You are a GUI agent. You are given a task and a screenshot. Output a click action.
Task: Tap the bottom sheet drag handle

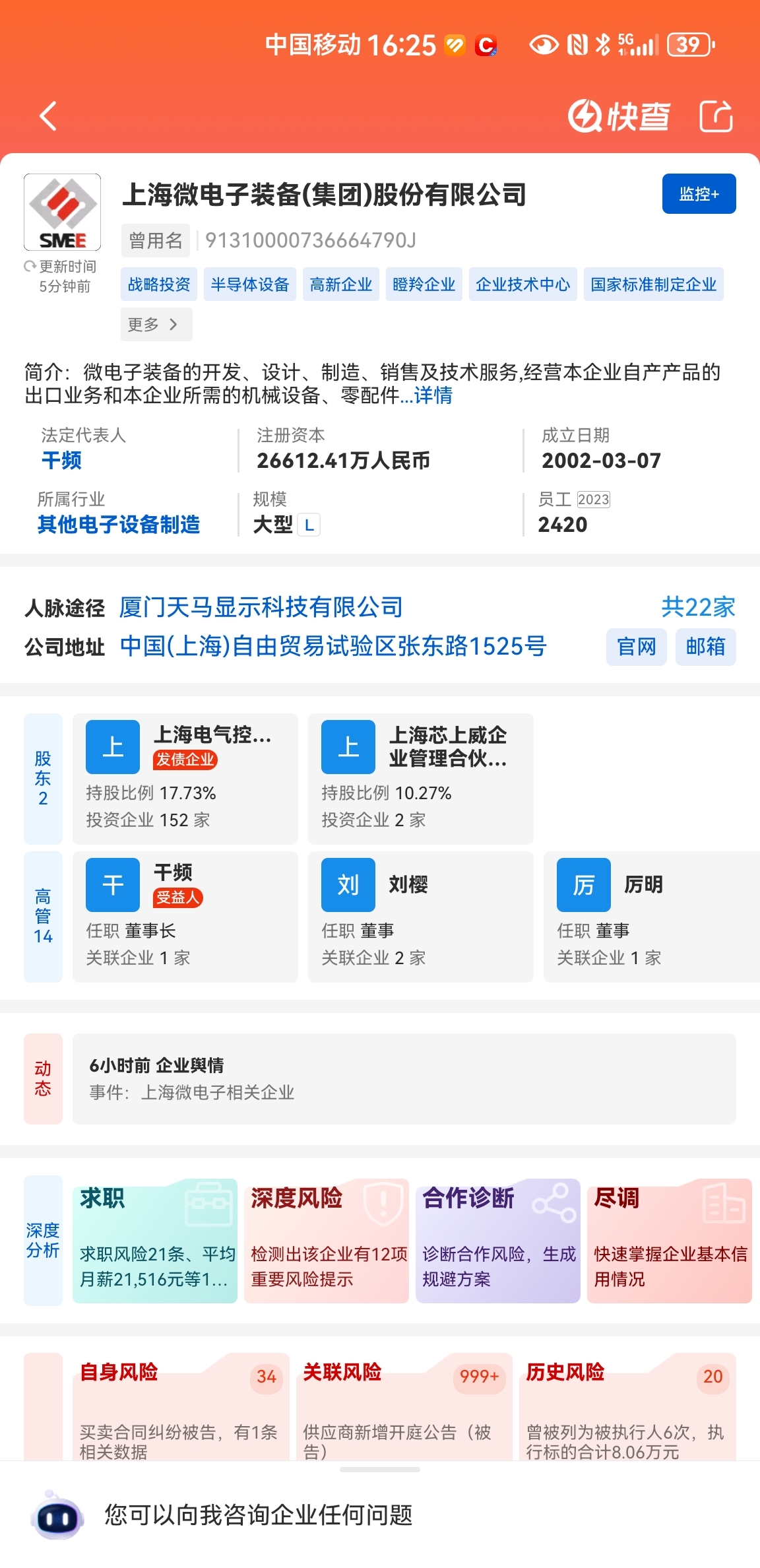tap(380, 1470)
